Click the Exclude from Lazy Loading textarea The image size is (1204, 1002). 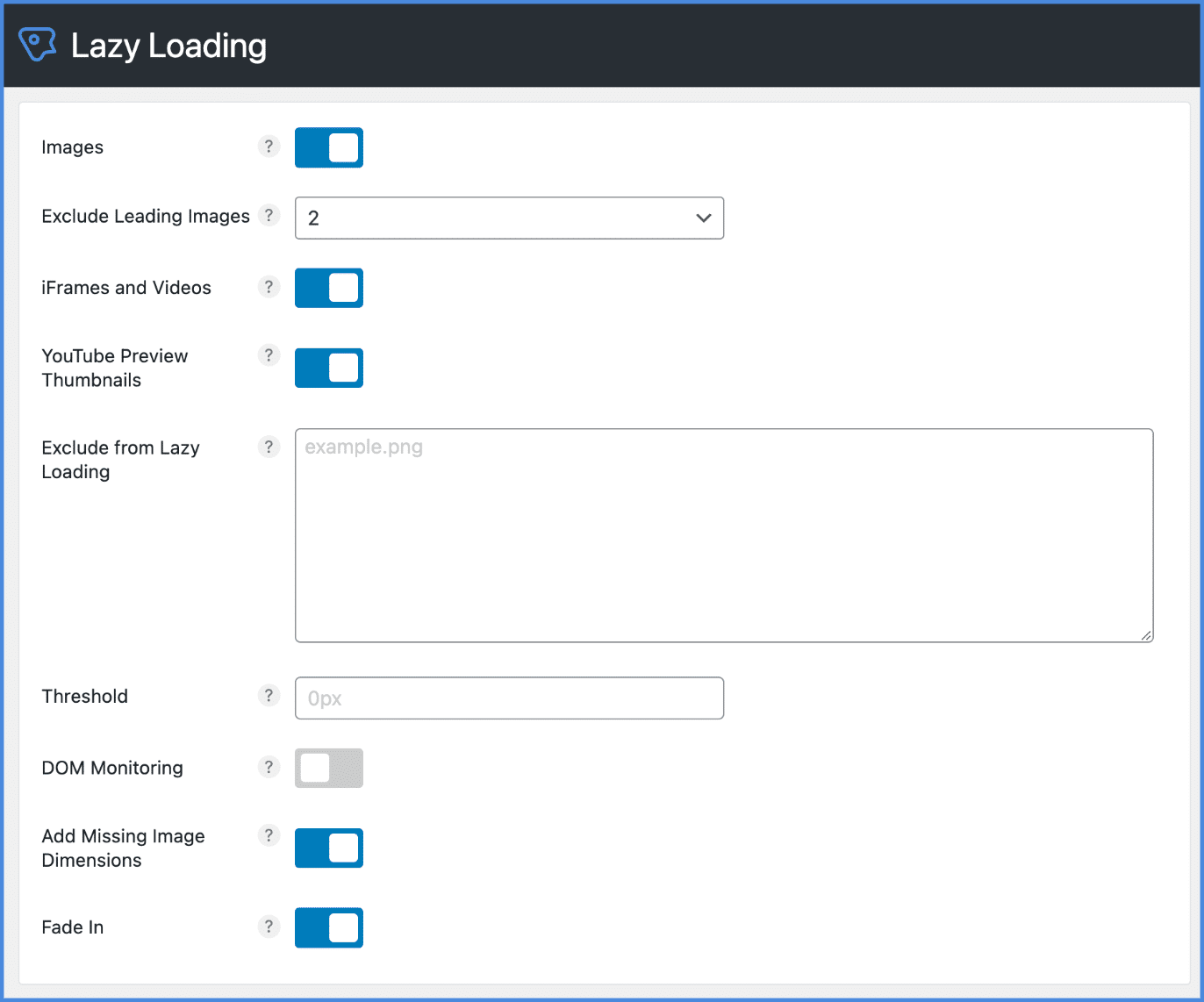click(724, 535)
